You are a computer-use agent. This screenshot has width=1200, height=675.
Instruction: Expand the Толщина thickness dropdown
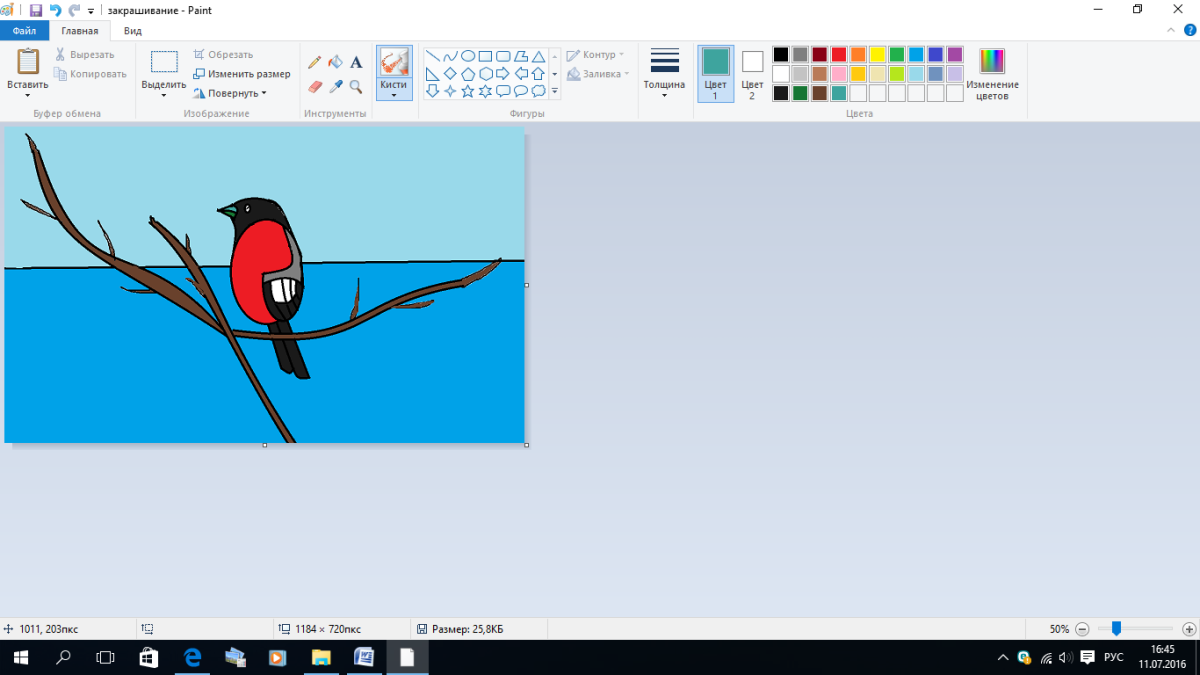pyautogui.click(x=664, y=73)
